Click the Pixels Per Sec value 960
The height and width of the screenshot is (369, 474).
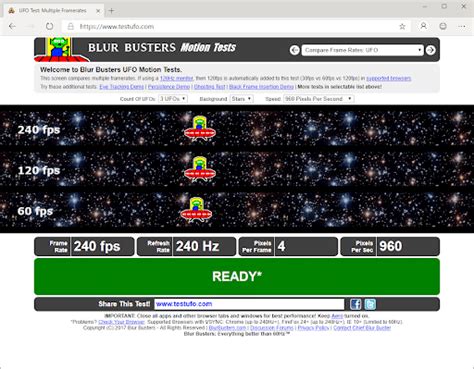(390, 247)
